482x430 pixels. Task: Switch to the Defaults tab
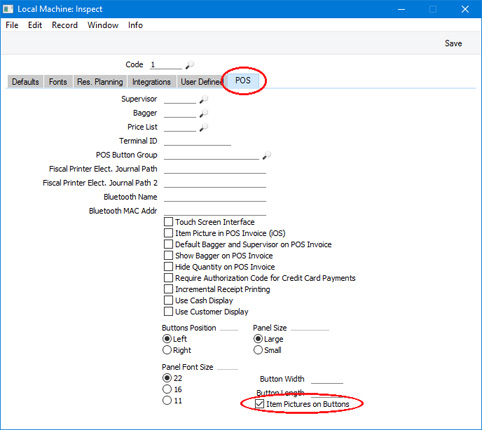click(25, 82)
